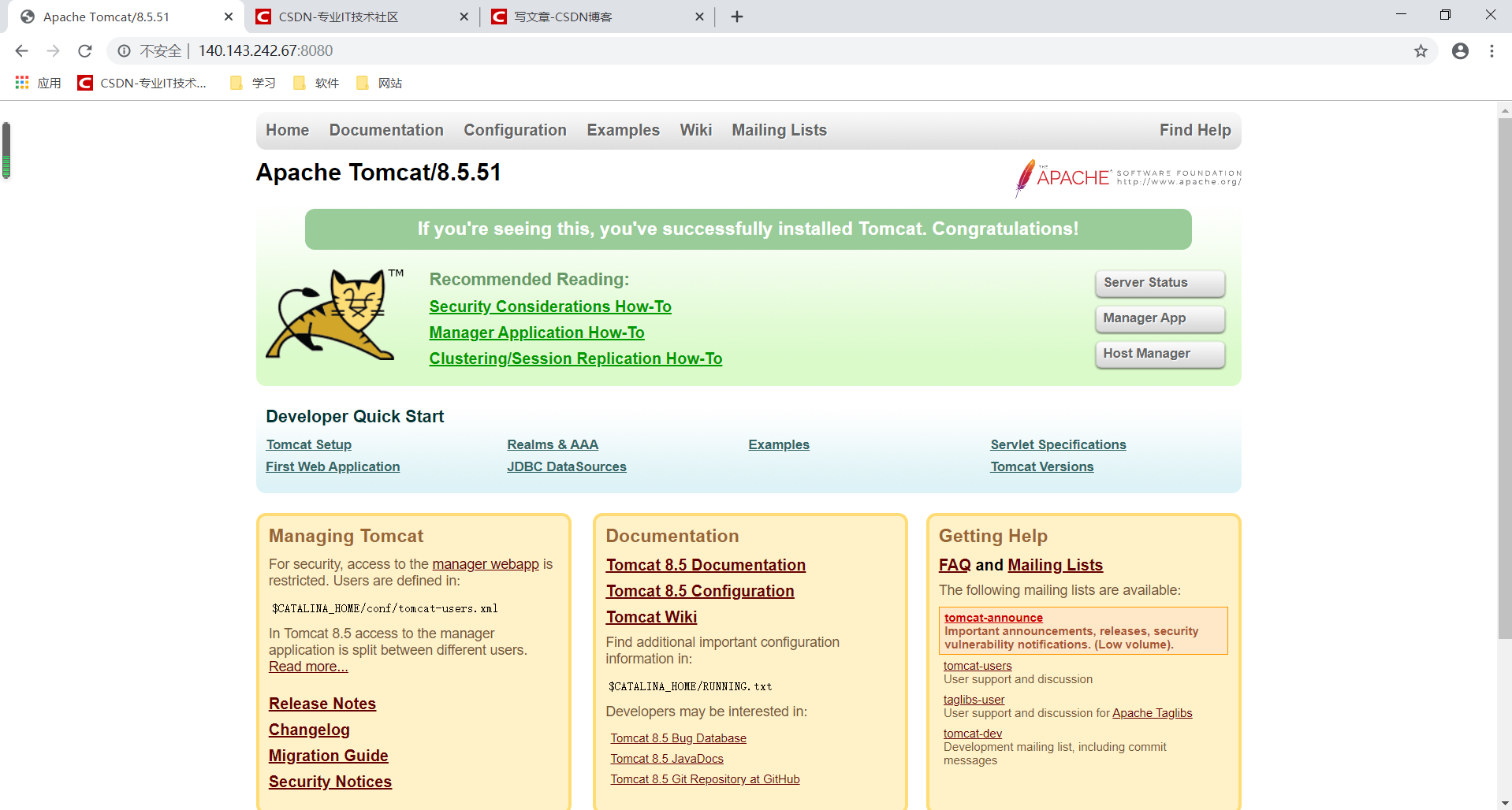This screenshot has width=1512, height=810.
Task: Open FAQ link in Getting Help
Action: (955, 565)
